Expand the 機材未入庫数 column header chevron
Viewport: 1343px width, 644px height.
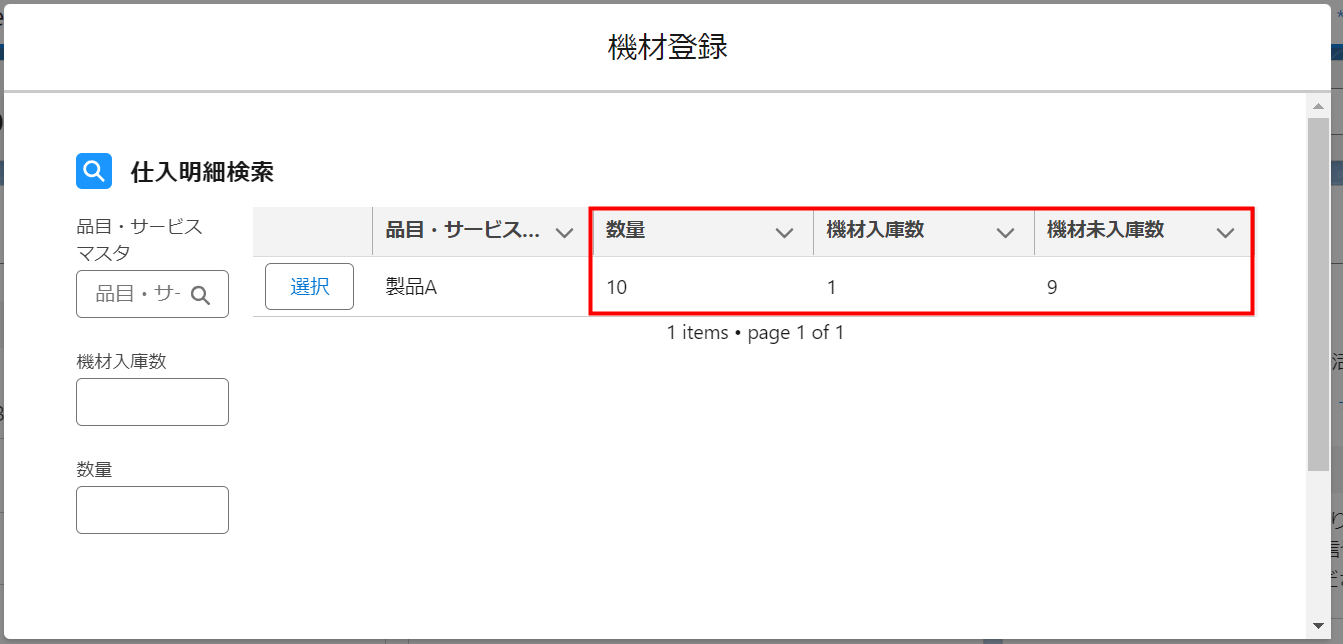(x=1225, y=233)
